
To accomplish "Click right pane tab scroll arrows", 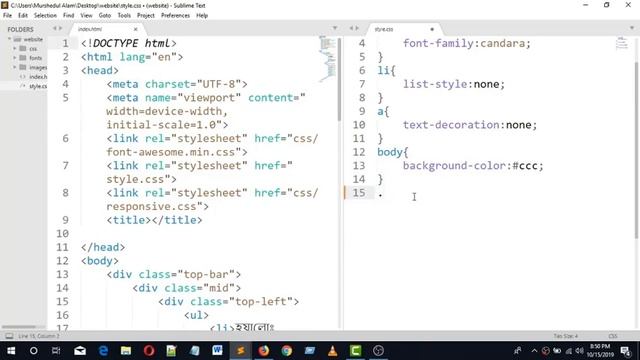I will point(354,29).
